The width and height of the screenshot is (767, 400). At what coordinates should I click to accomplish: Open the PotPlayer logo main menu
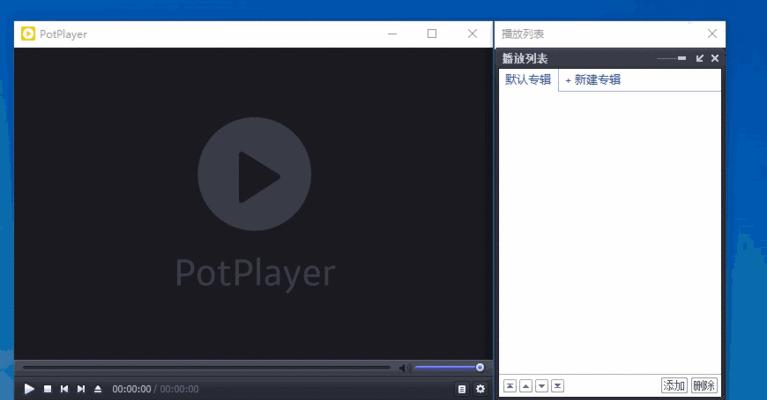pos(28,34)
